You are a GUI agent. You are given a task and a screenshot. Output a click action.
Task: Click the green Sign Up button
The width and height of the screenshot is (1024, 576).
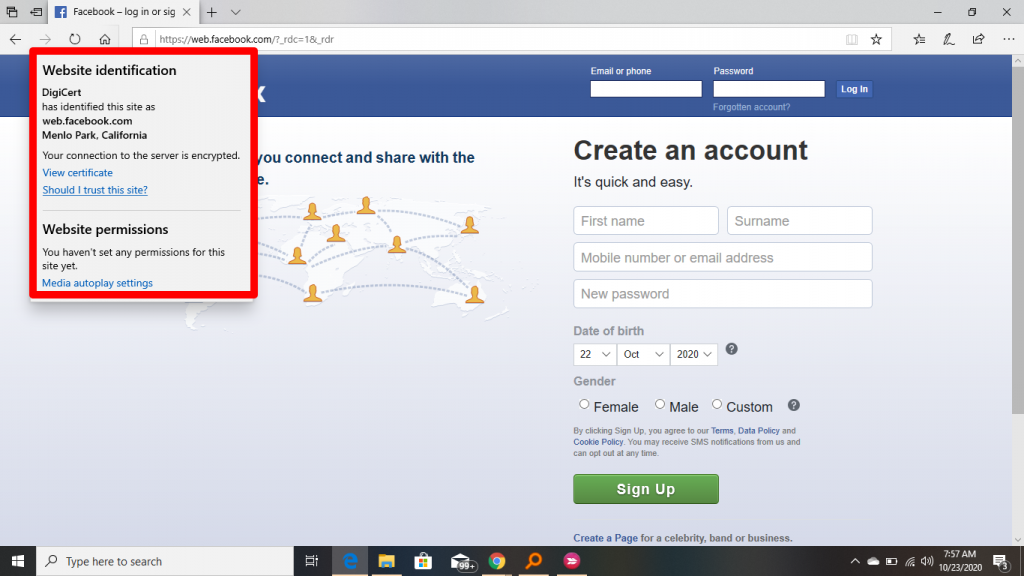click(645, 489)
